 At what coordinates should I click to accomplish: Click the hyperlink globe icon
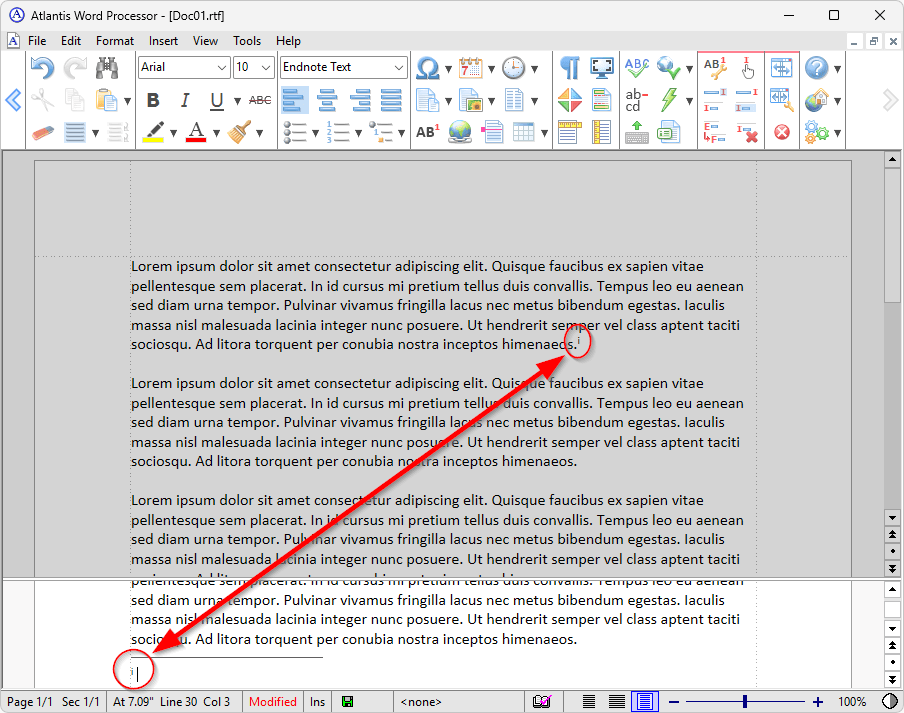[x=459, y=132]
